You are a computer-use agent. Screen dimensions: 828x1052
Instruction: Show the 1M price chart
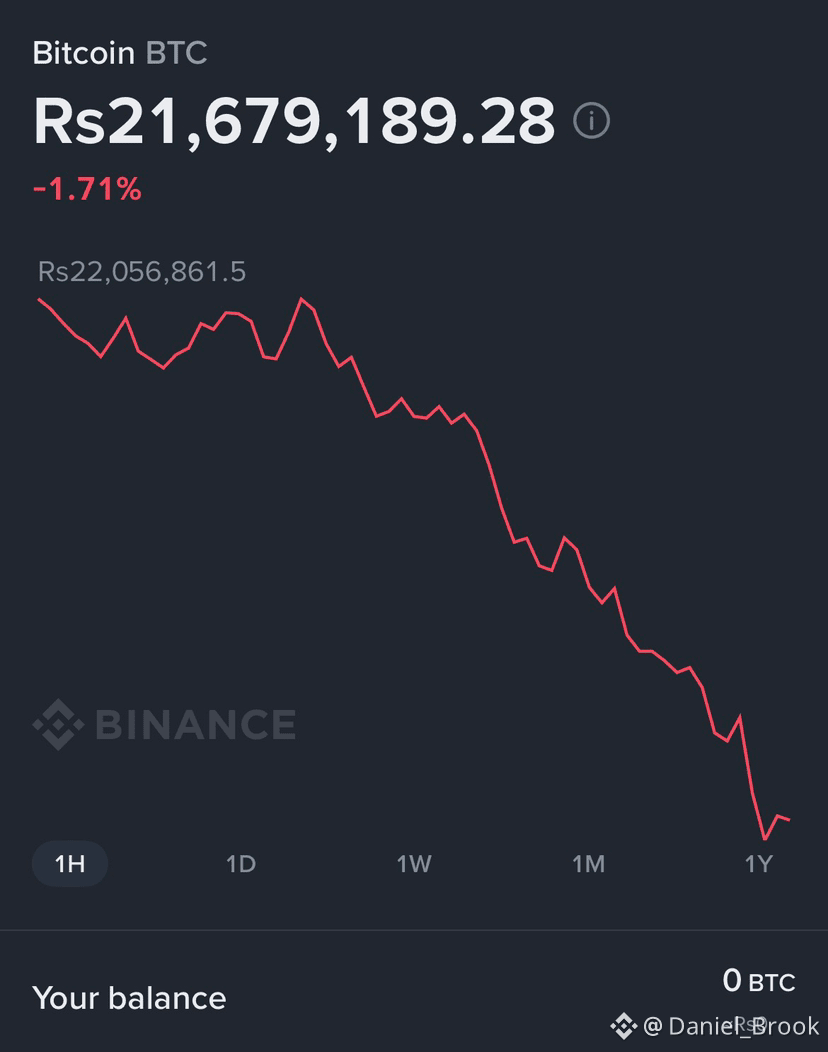tap(588, 864)
